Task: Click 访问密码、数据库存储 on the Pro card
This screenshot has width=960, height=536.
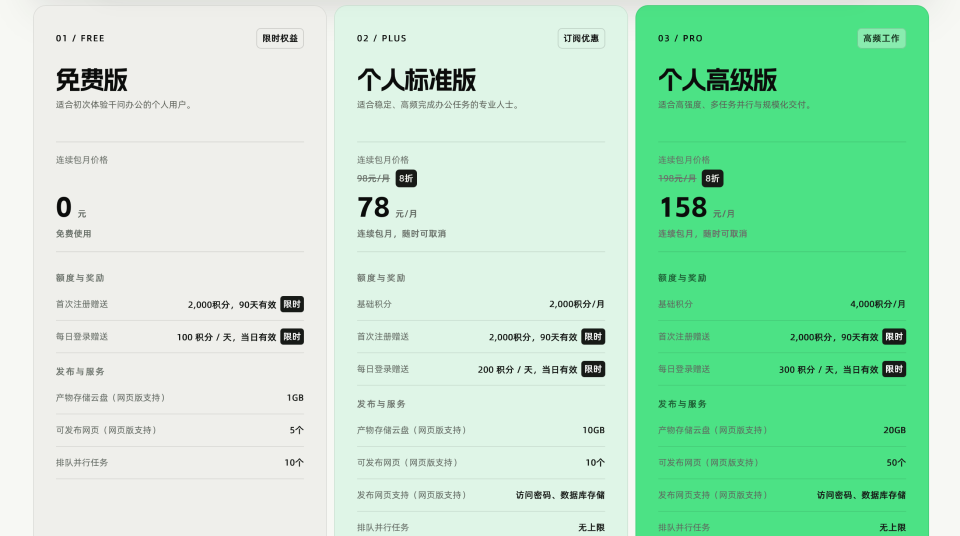Action: pos(861,495)
